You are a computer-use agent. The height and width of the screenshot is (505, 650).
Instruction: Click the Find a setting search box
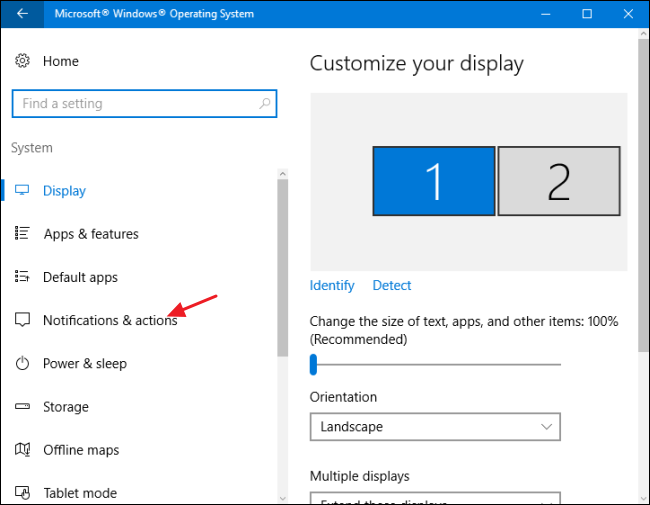click(x=144, y=104)
